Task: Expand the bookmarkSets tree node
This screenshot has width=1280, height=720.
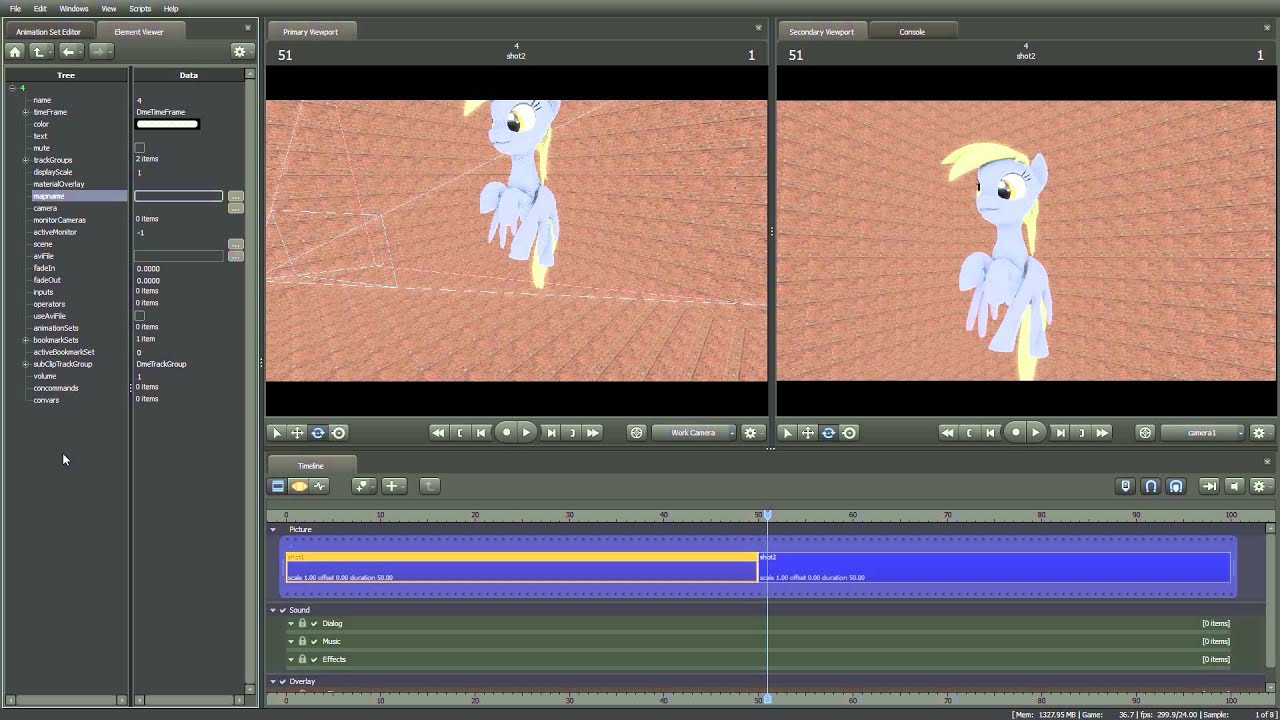Action: pos(25,340)
